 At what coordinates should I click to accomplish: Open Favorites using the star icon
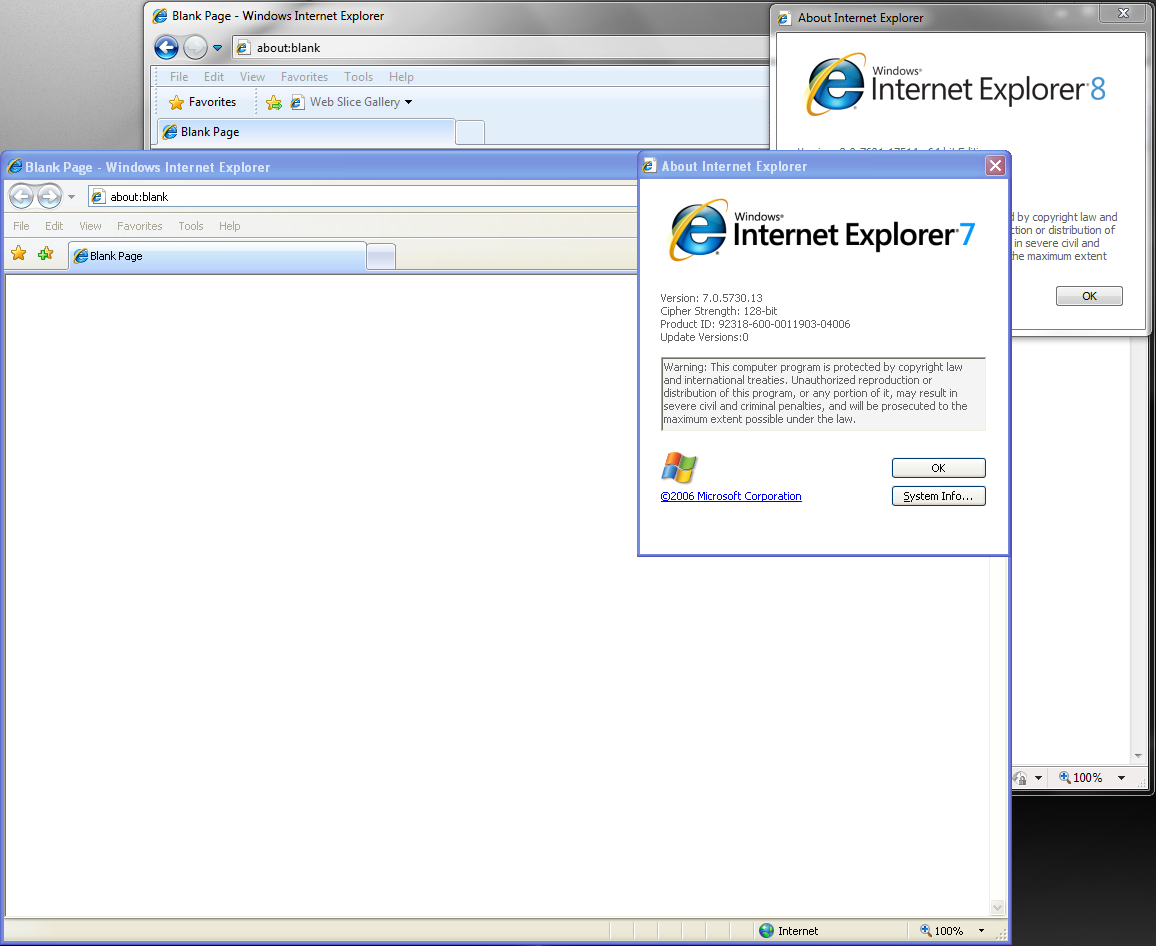(18, 255)
